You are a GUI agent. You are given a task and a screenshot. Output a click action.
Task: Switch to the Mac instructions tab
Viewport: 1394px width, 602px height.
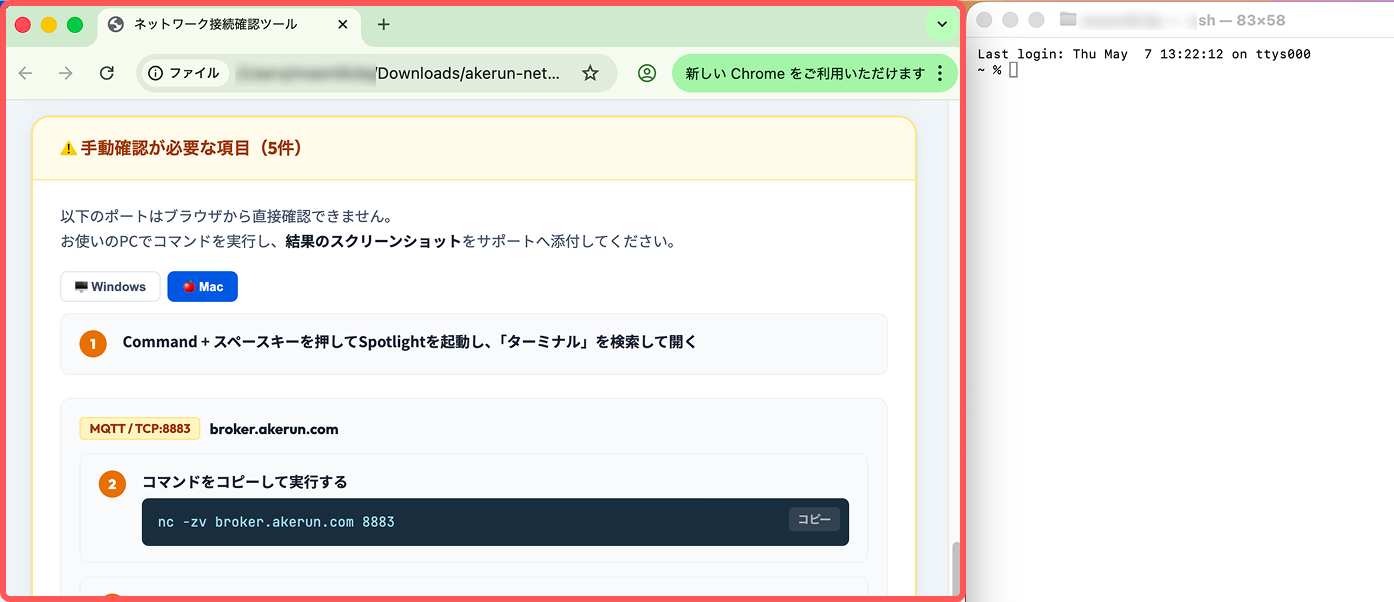tap(203, 287)
